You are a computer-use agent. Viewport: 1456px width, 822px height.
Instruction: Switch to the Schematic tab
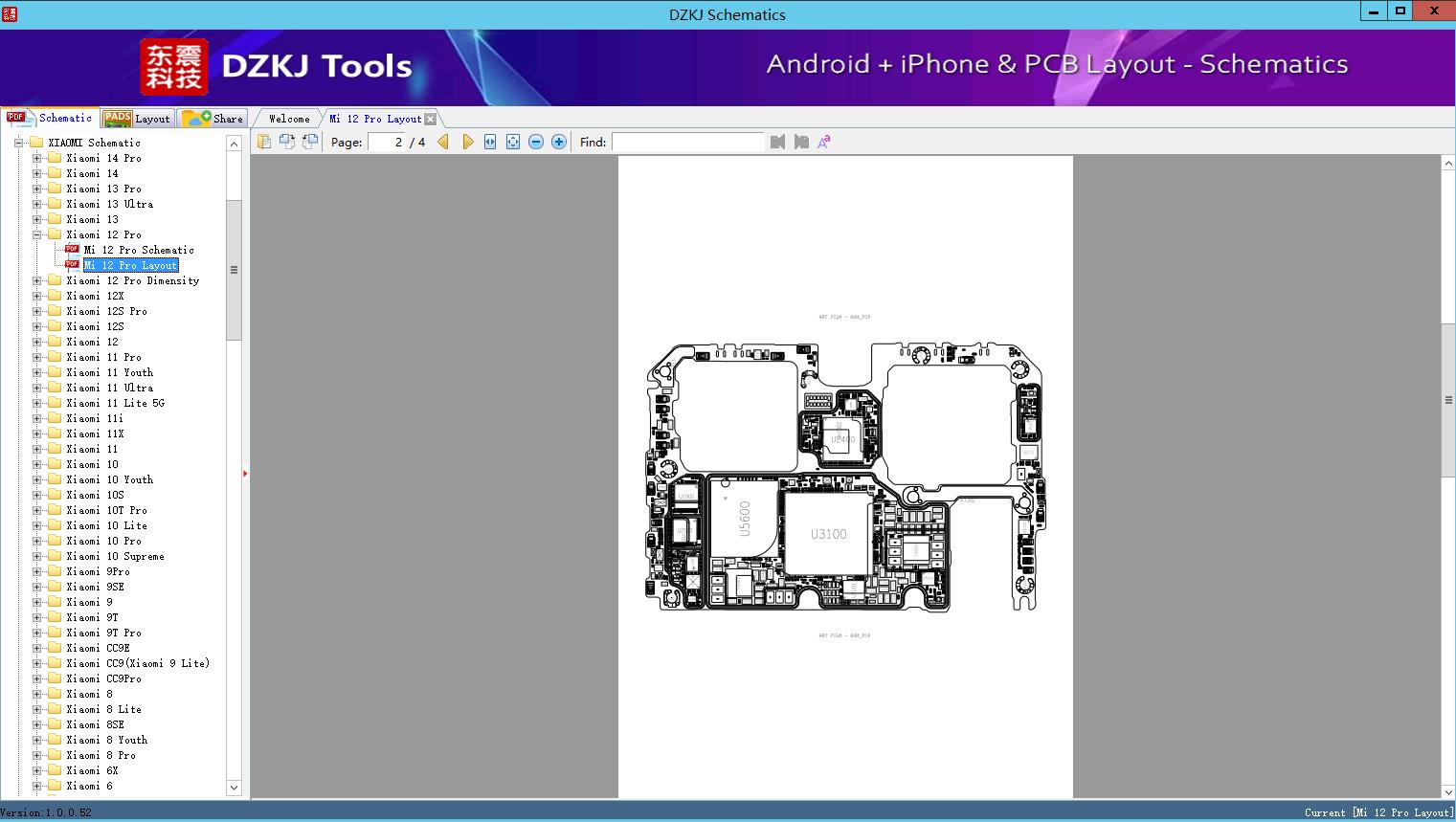coord(50,118)
